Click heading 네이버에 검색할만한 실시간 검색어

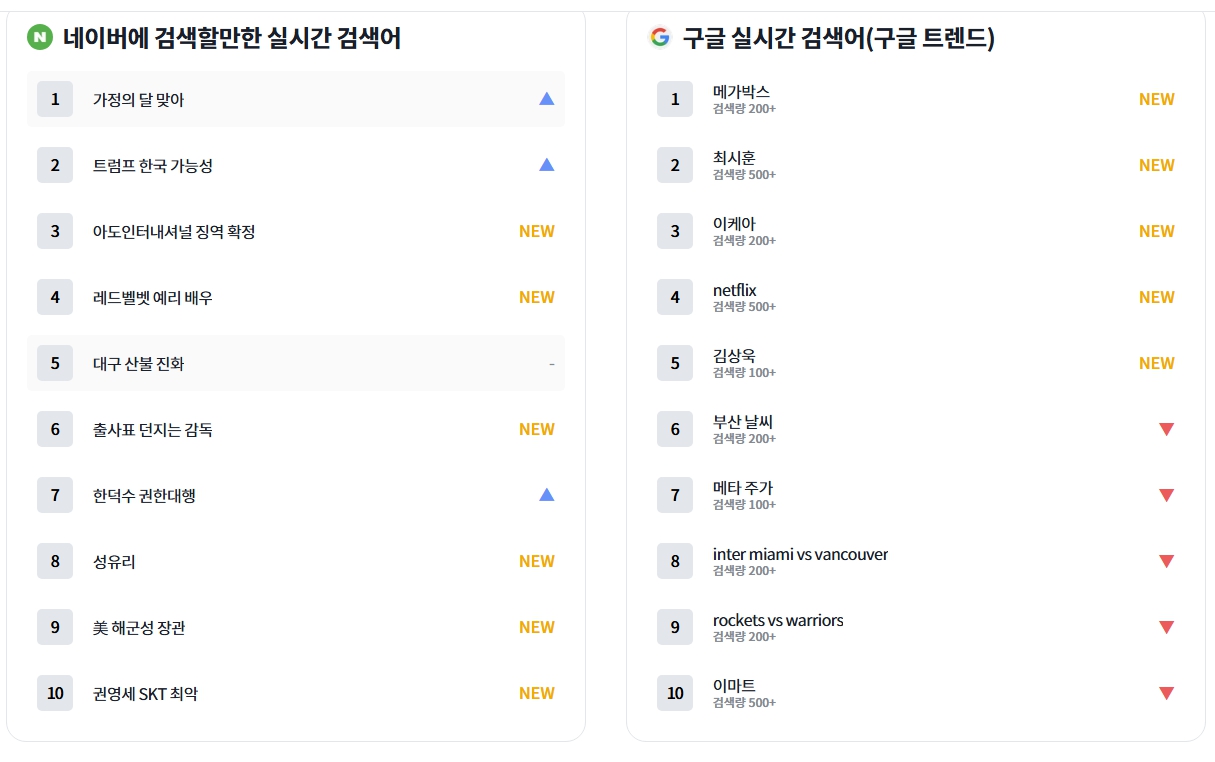(x=232, y=38)
